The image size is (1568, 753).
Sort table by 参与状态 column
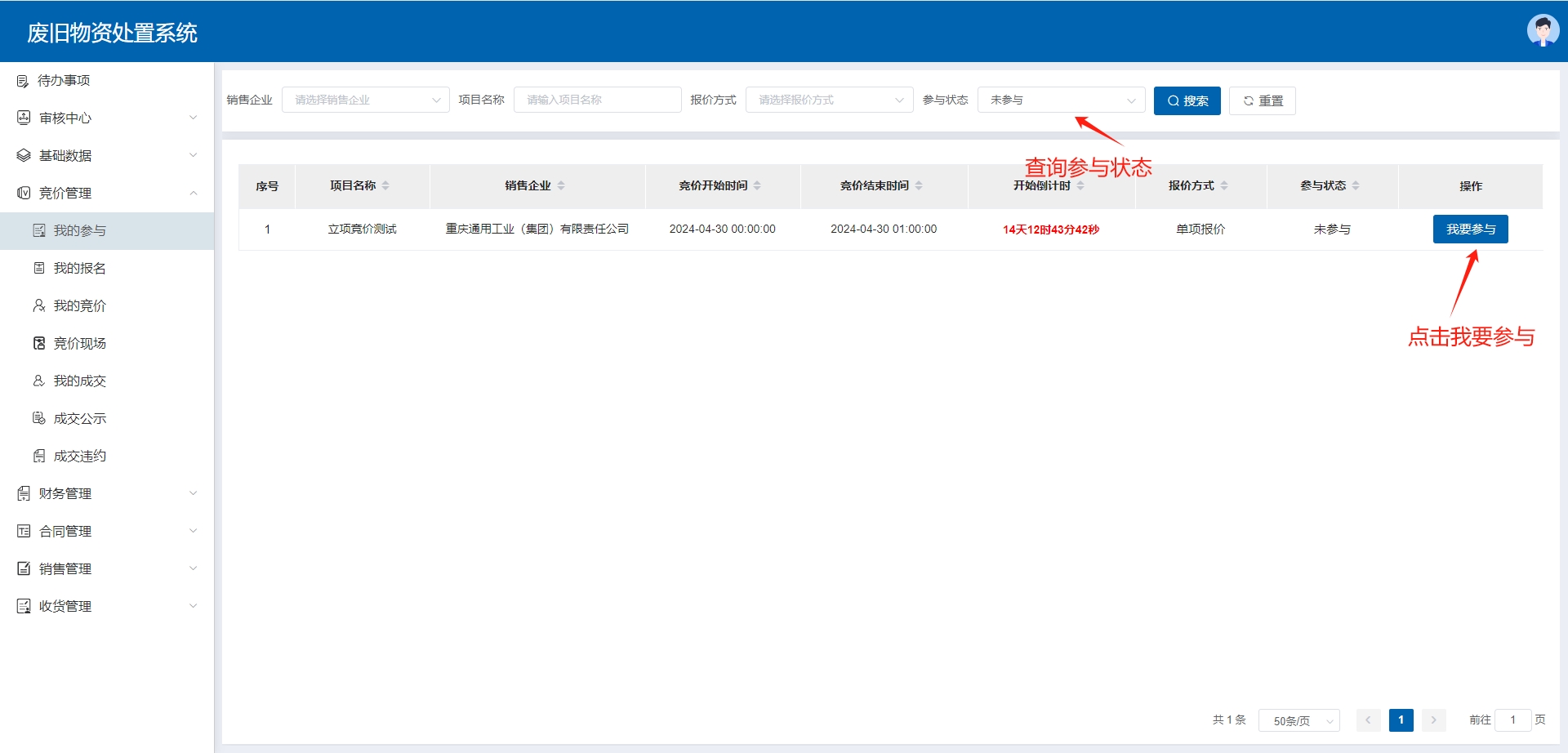pyautogui.click(x=1356, y=186)
